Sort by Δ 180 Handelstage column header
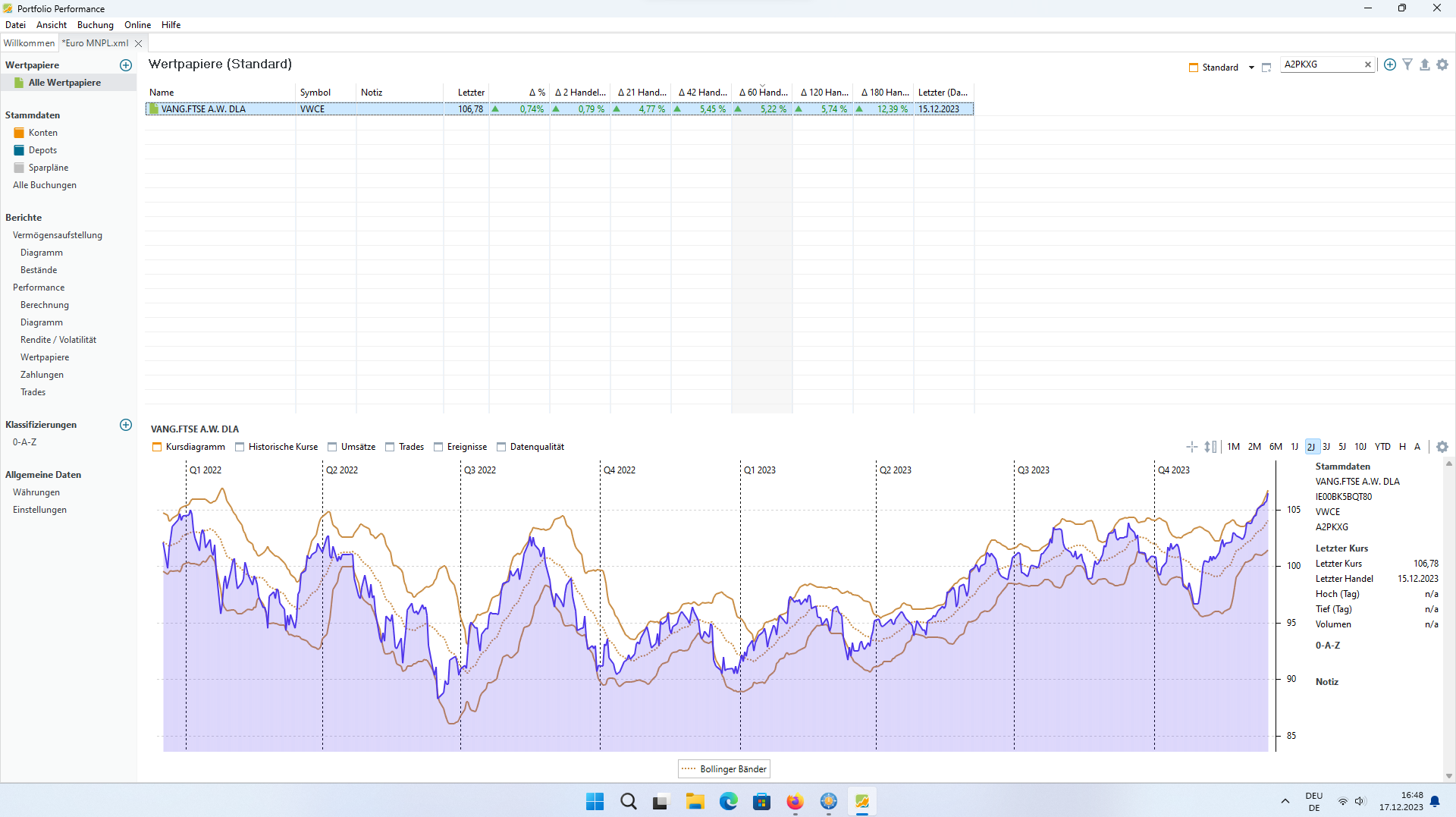This screenshot has width=1456, height=817. click(x=883, y=93)
